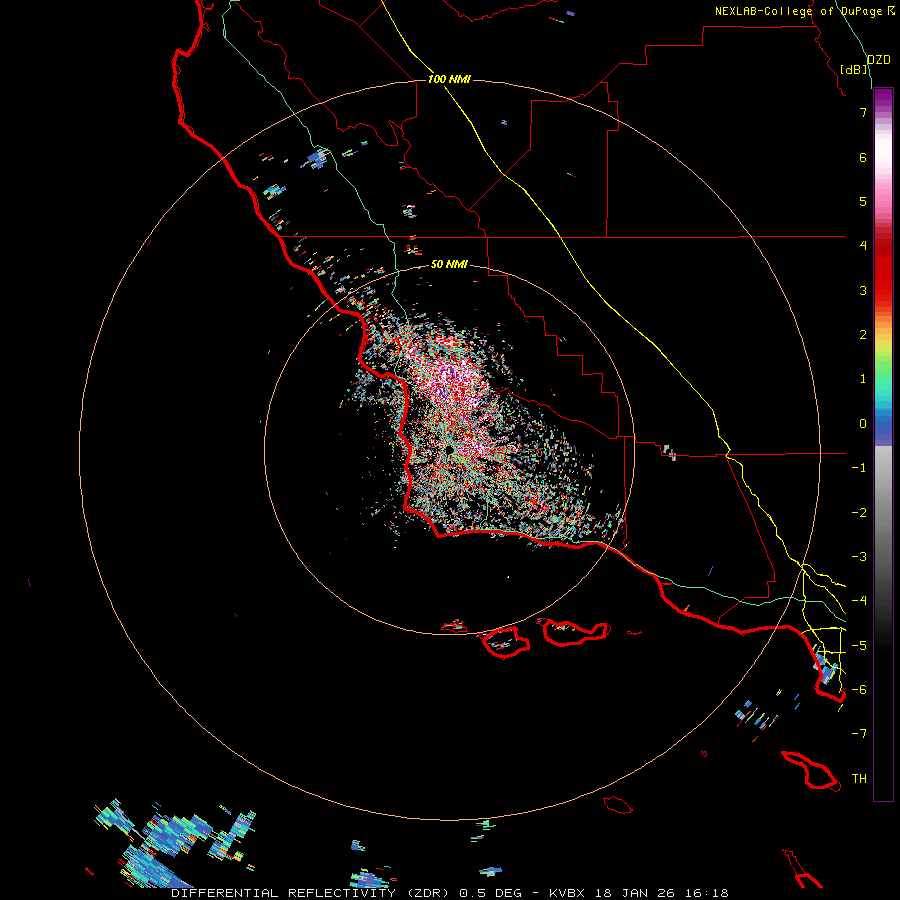Click the black radar site dot at ring center
This screenshot has height=900, width=900.
click(448, 452)
